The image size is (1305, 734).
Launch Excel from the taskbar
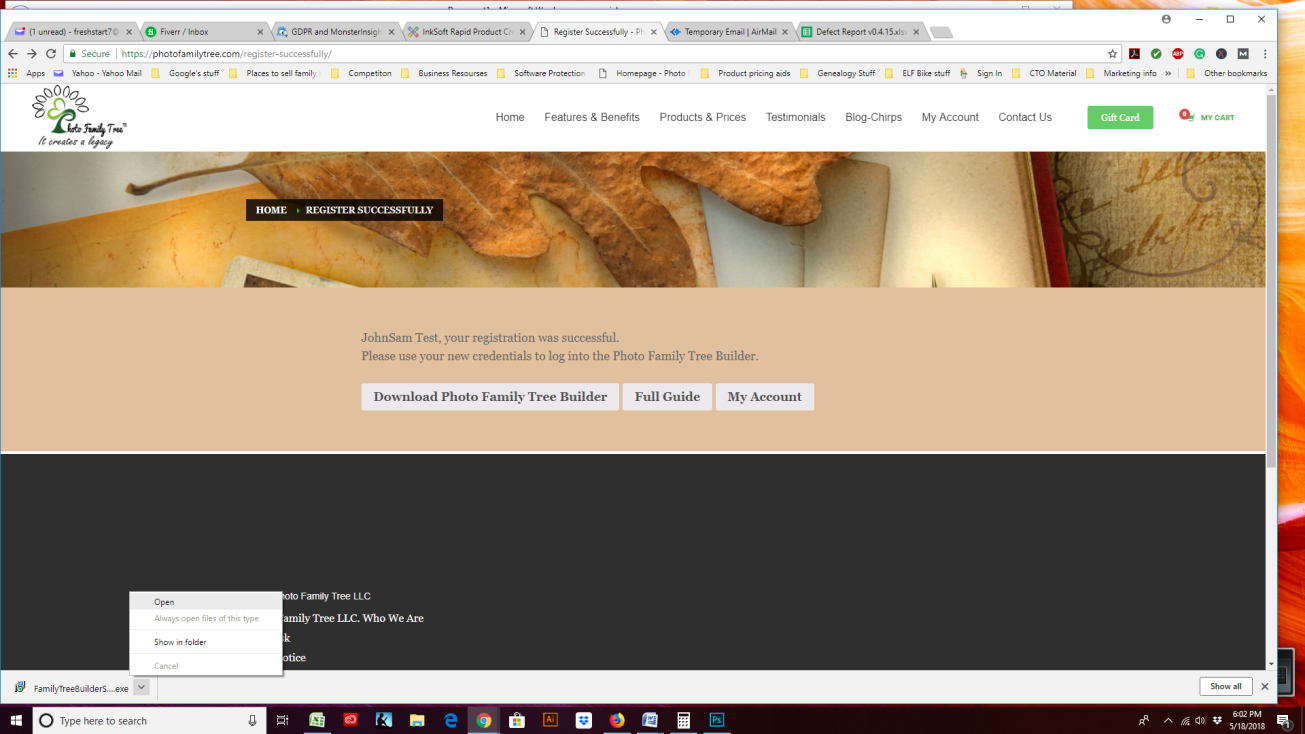pyautogui.click(x=317, y=720)
